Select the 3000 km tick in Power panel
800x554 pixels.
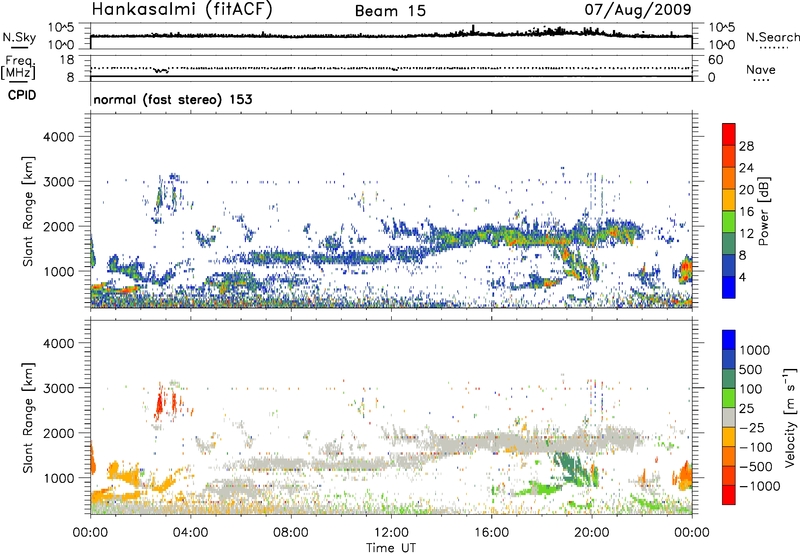coord(58,182)
